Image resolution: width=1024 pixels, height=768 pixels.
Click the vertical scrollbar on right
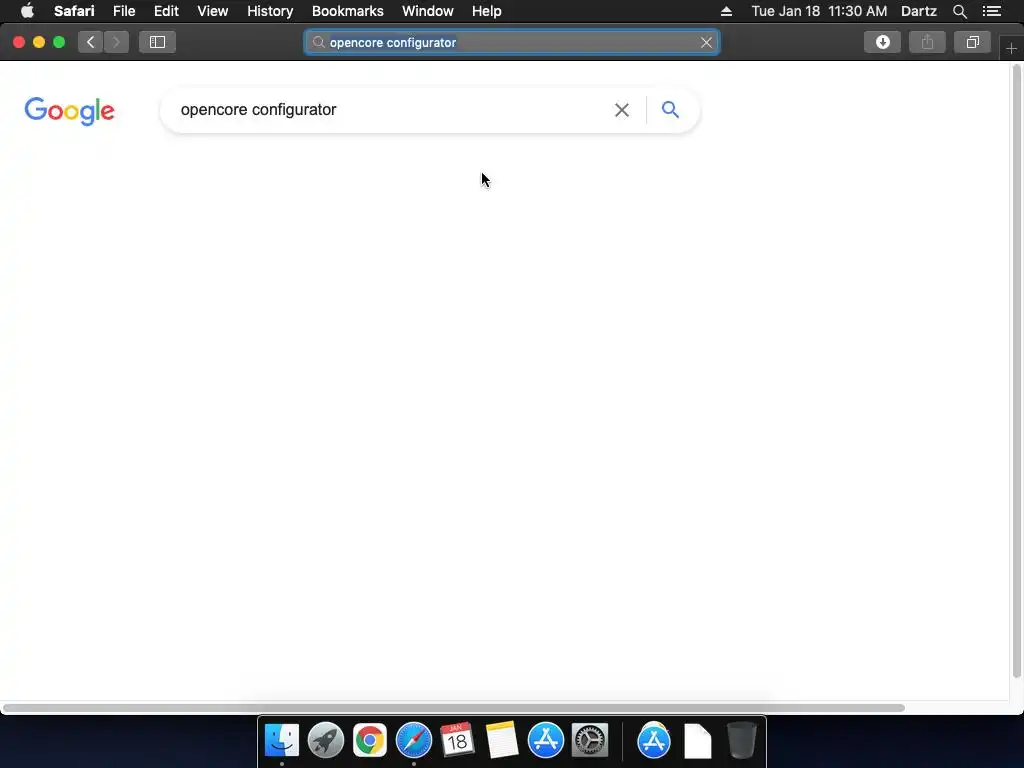click(x=1016, y=372)
